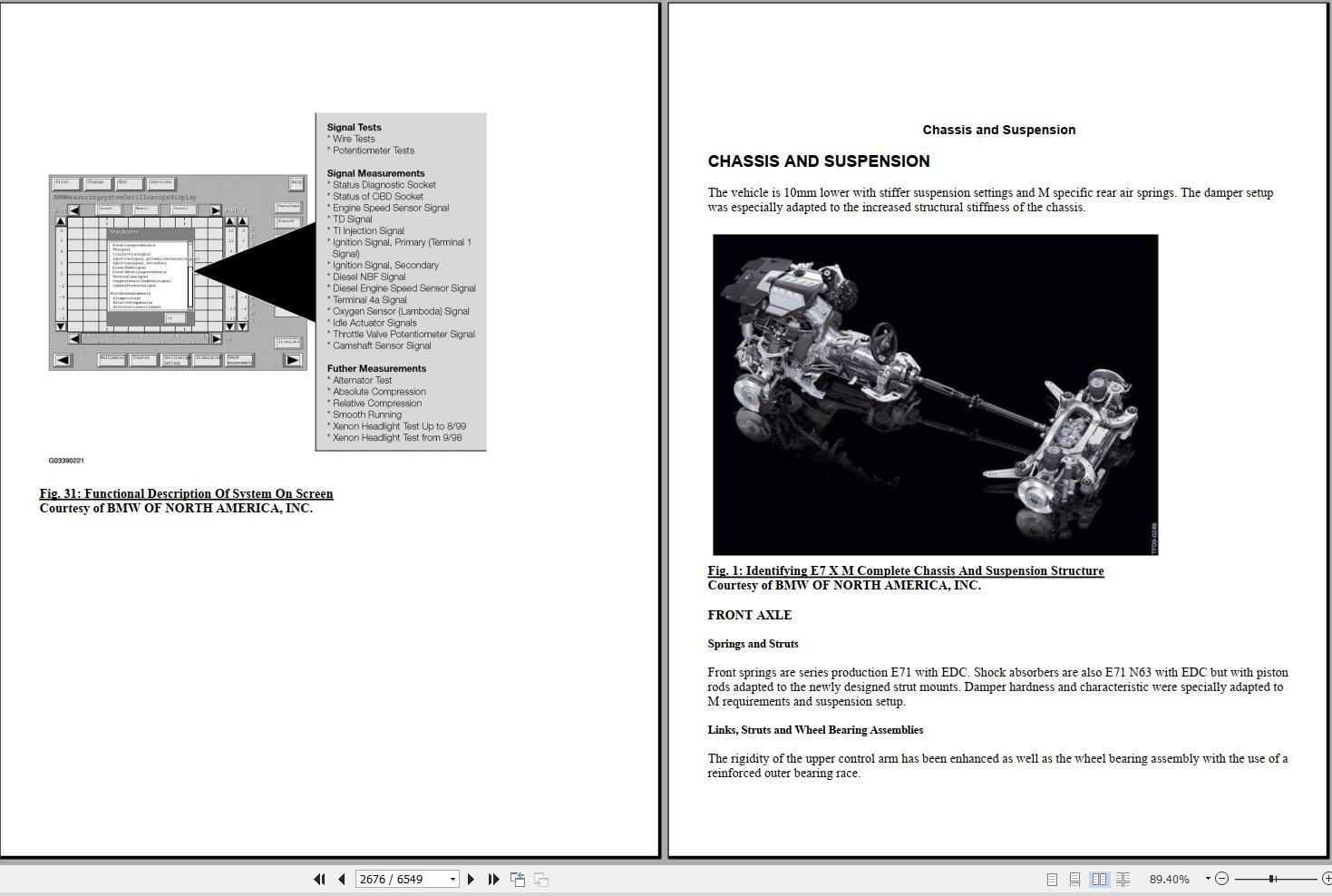The width and height of the screenshot is (1332, 896).
Task: Click the zoom in plus icon
Action: coord(1327,879)
